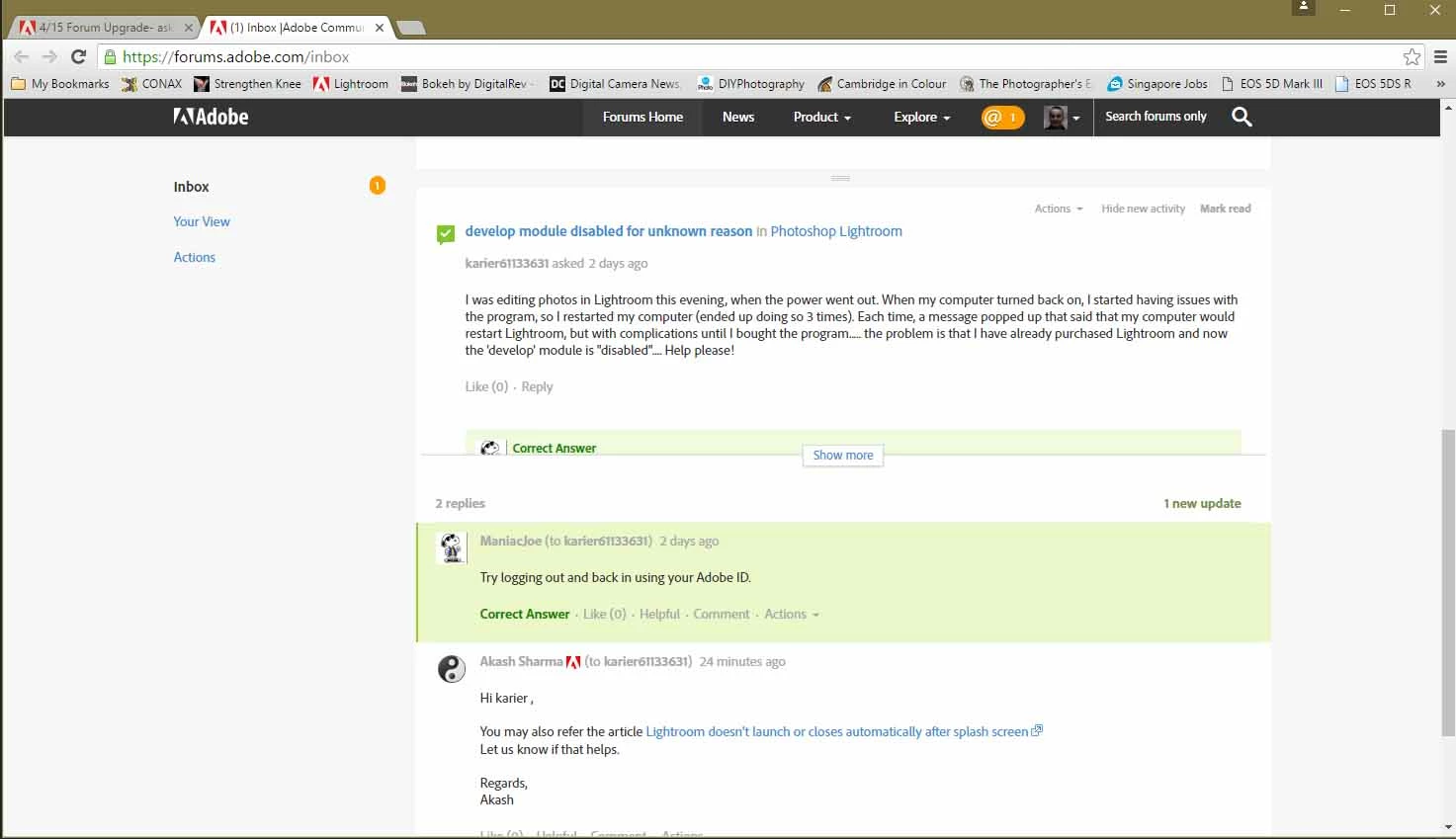1456x839 pixels.
Task: Open Photoshop Lightroom forum link
Action: (836, 231)
